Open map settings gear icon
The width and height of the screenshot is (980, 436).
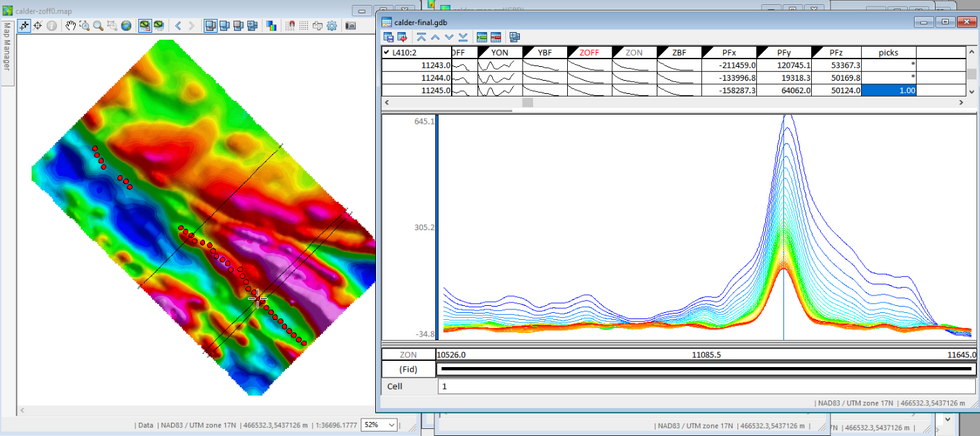point(333,25)
